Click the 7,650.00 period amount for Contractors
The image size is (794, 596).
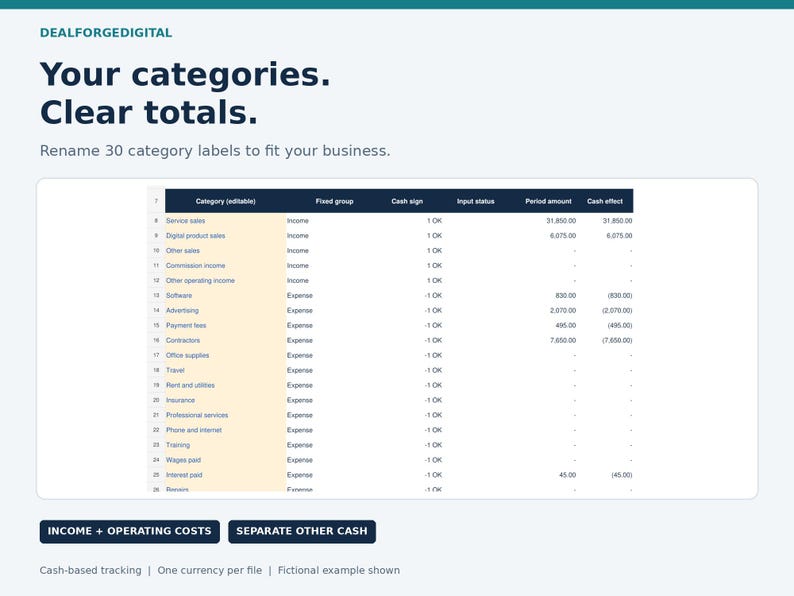pyautogui.click(x=563, y=340)
